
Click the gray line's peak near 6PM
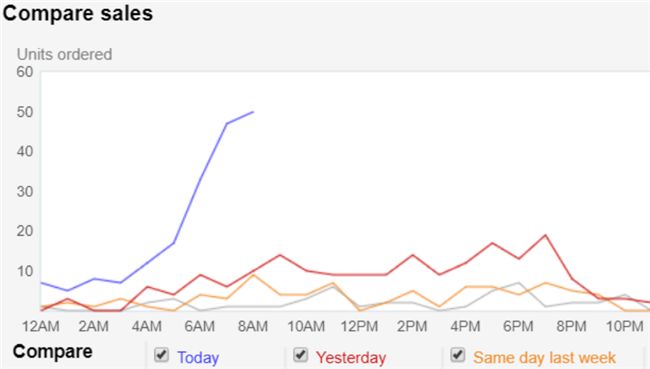(x=519, y=283)
